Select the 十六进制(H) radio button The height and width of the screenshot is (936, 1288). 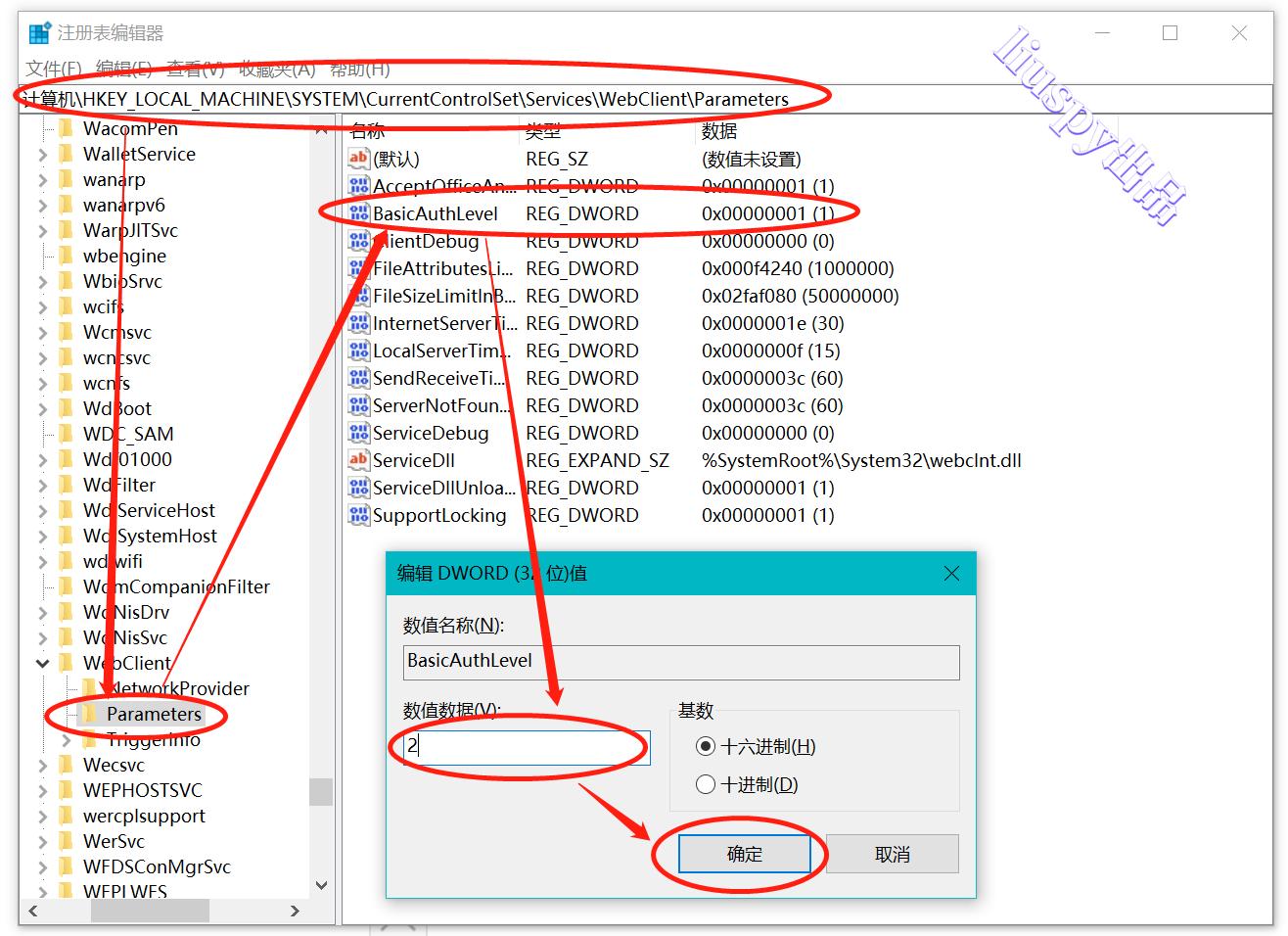click(706, 746)
